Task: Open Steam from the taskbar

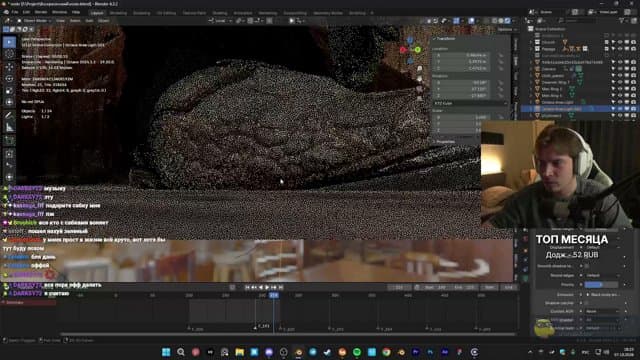Action: click(x=328, y=352)
